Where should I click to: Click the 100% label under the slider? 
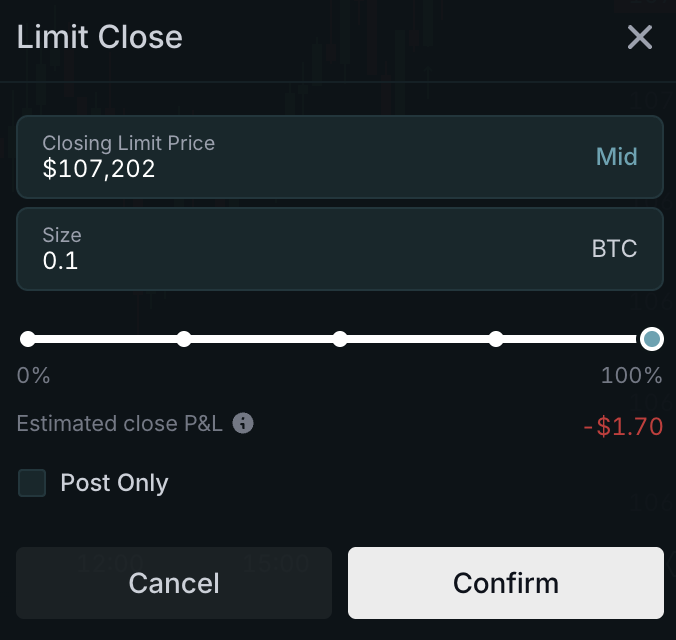[631, 376]
